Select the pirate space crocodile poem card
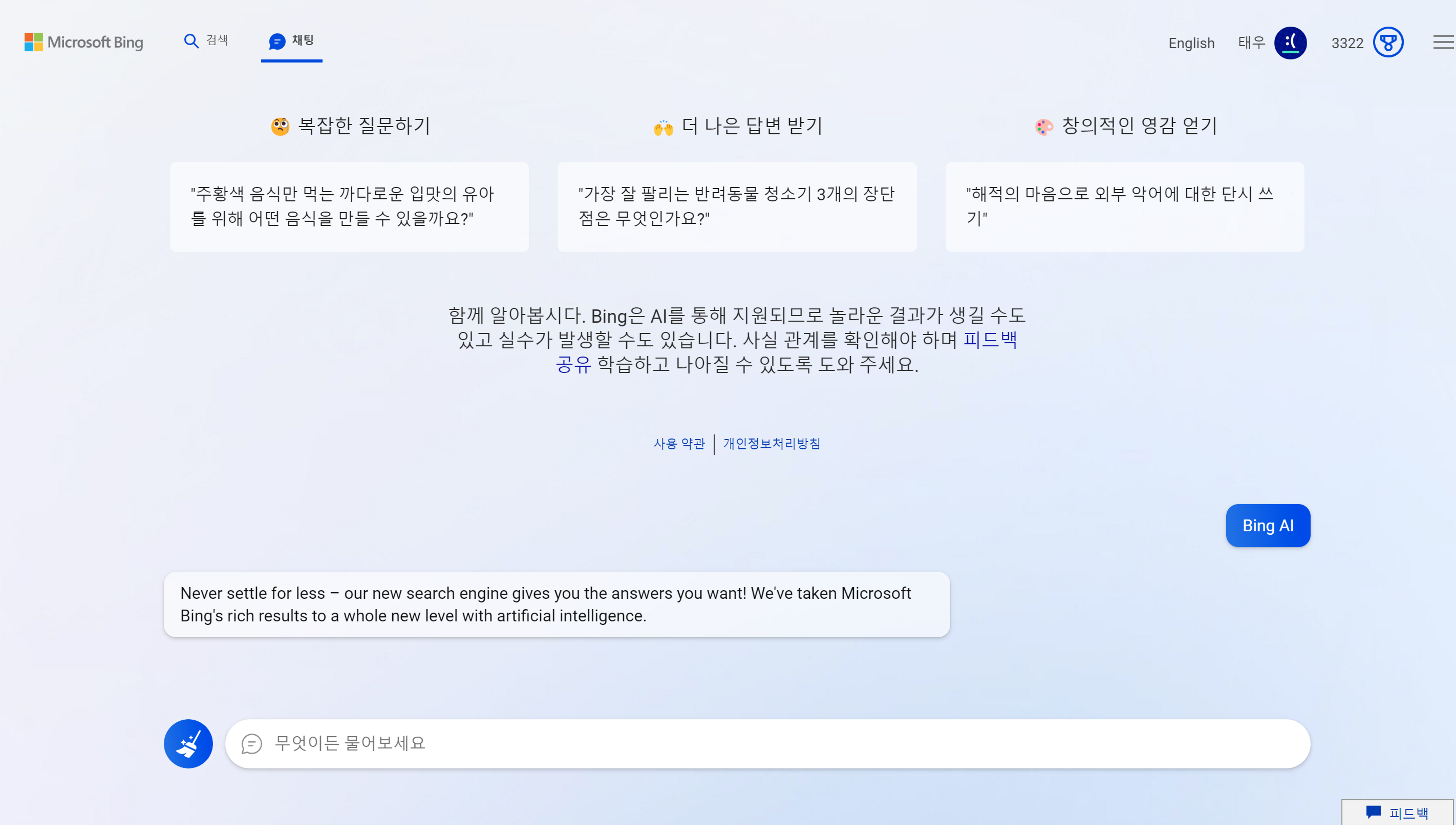1456x825 pixels. point(1124,207)
